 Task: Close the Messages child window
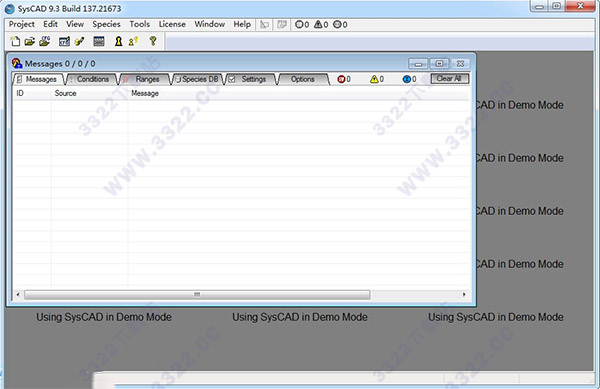[x=461, y=63]
